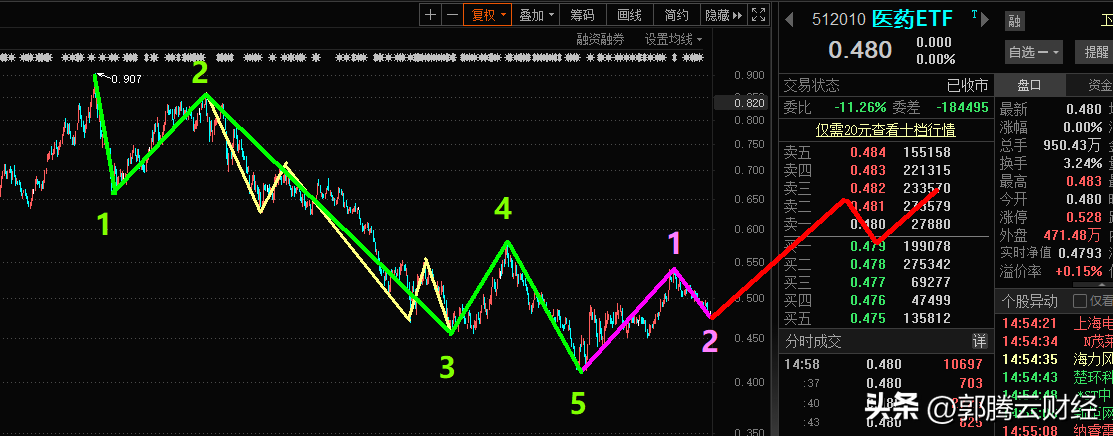The height and width of the screenshot is (436, 1113).
Task: Open detailed trades via 详 icon
Action: click(979, 341)
